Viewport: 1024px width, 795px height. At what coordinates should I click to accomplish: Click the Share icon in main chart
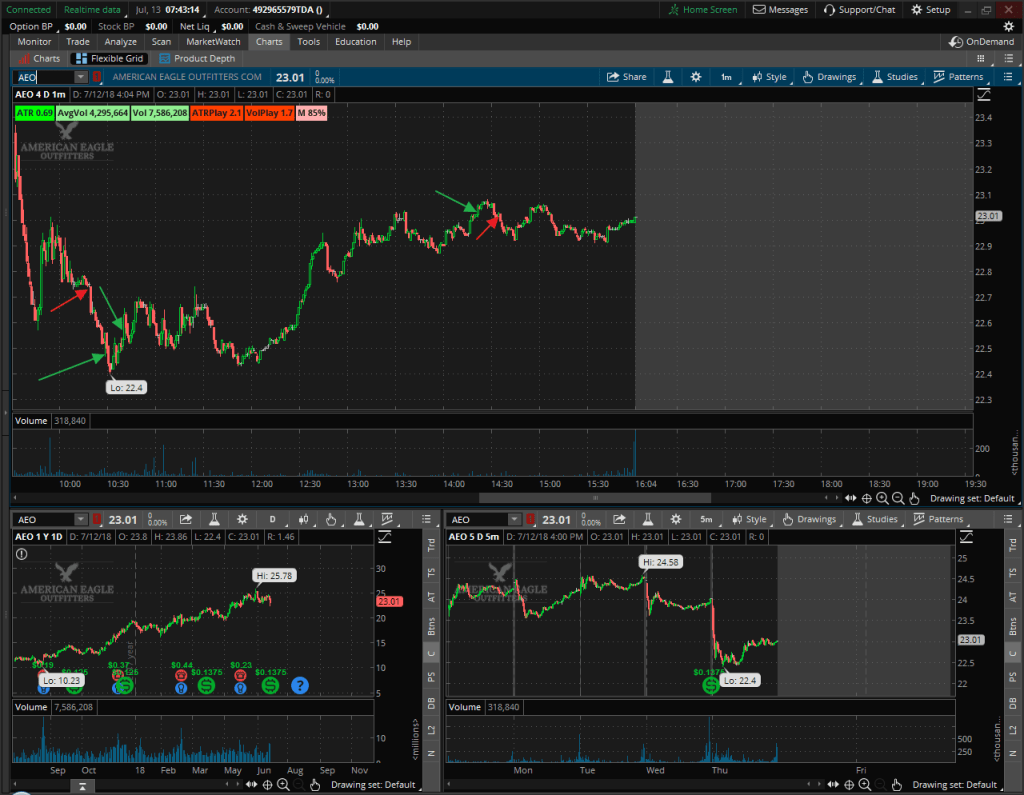click(x=627, y=77)
